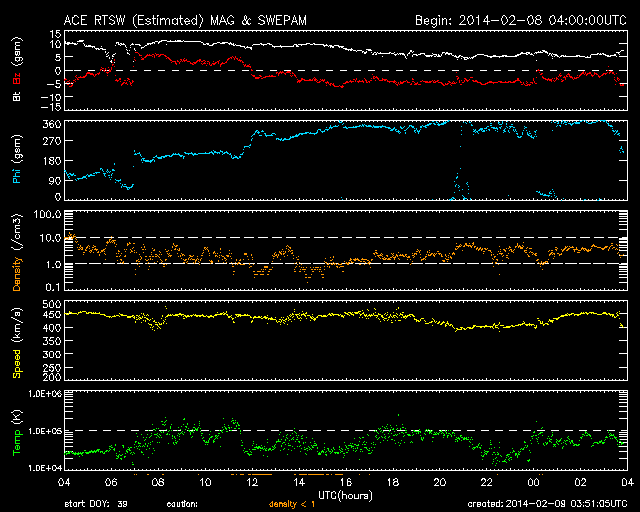Click inside the Bt Bz magnetic field plot panel
The height and width of the screenshot is (512, 640).
(x=346, y=70)
